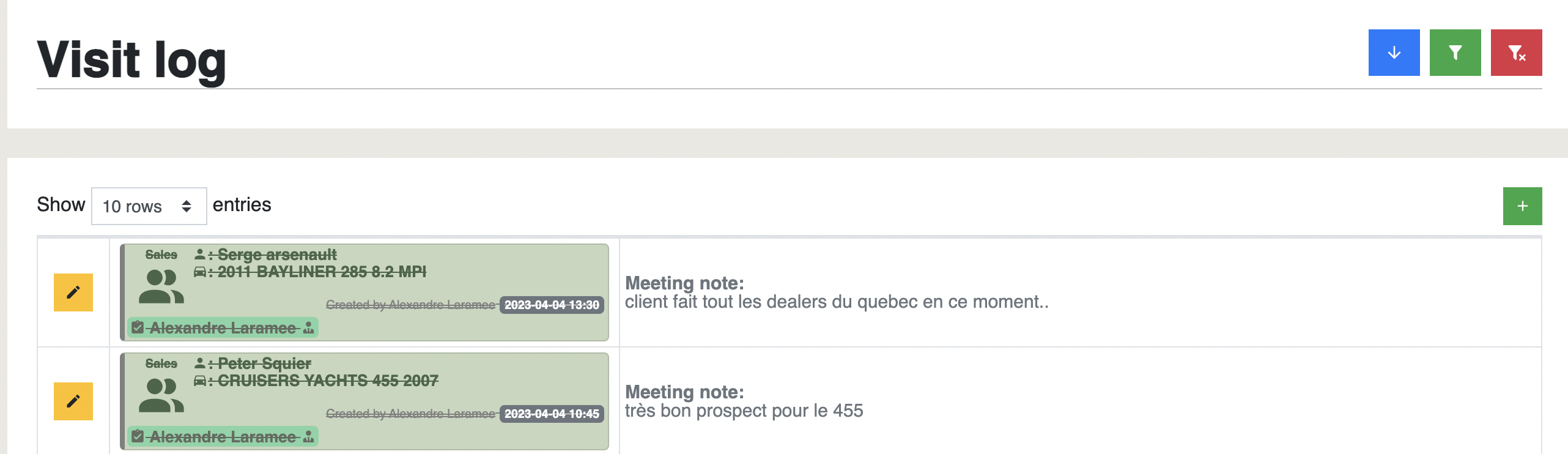
Task: Click the meeting note about Quebec dealers
Action: (837, 302)
